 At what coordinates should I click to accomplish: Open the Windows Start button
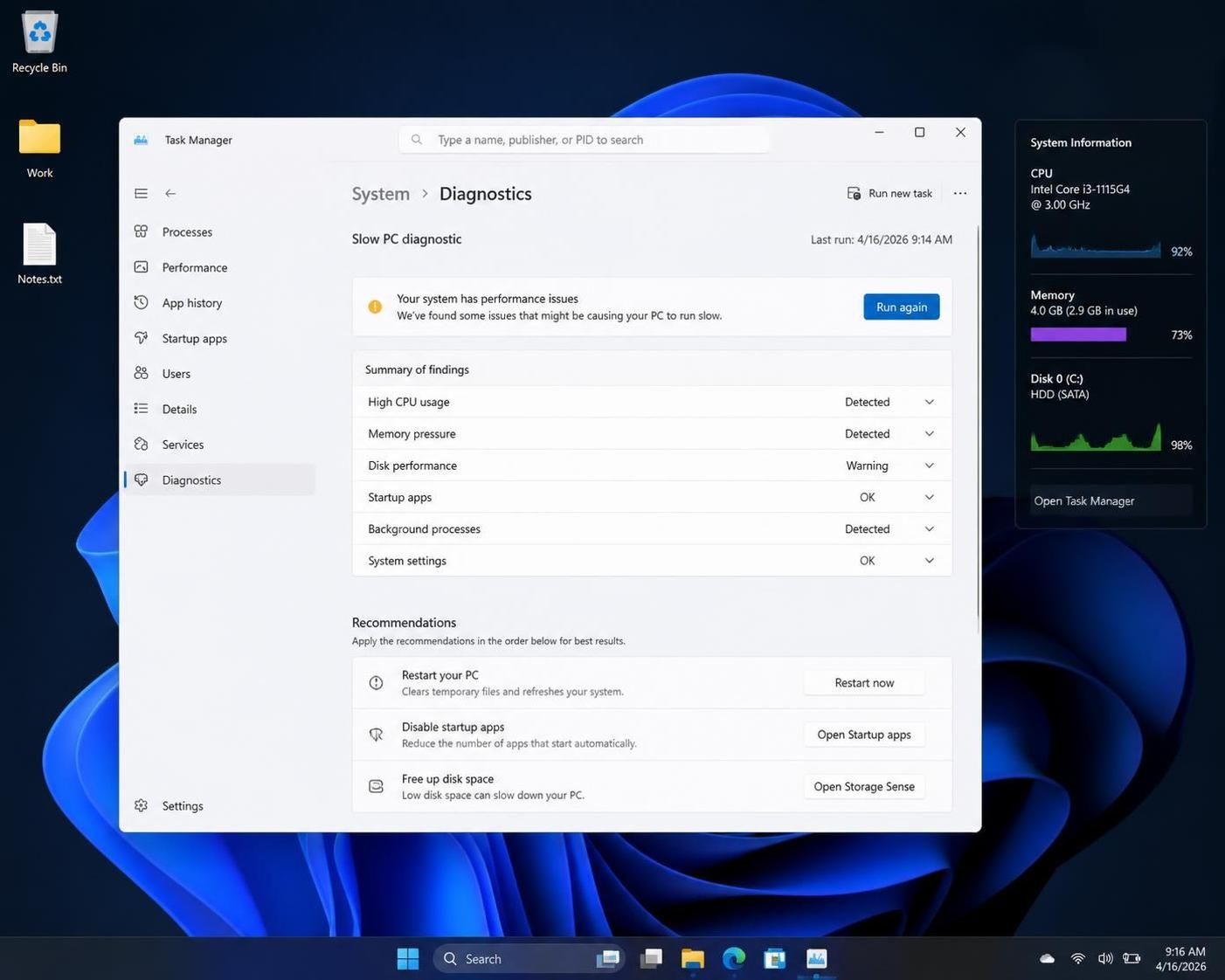click(x=407, y=959)
